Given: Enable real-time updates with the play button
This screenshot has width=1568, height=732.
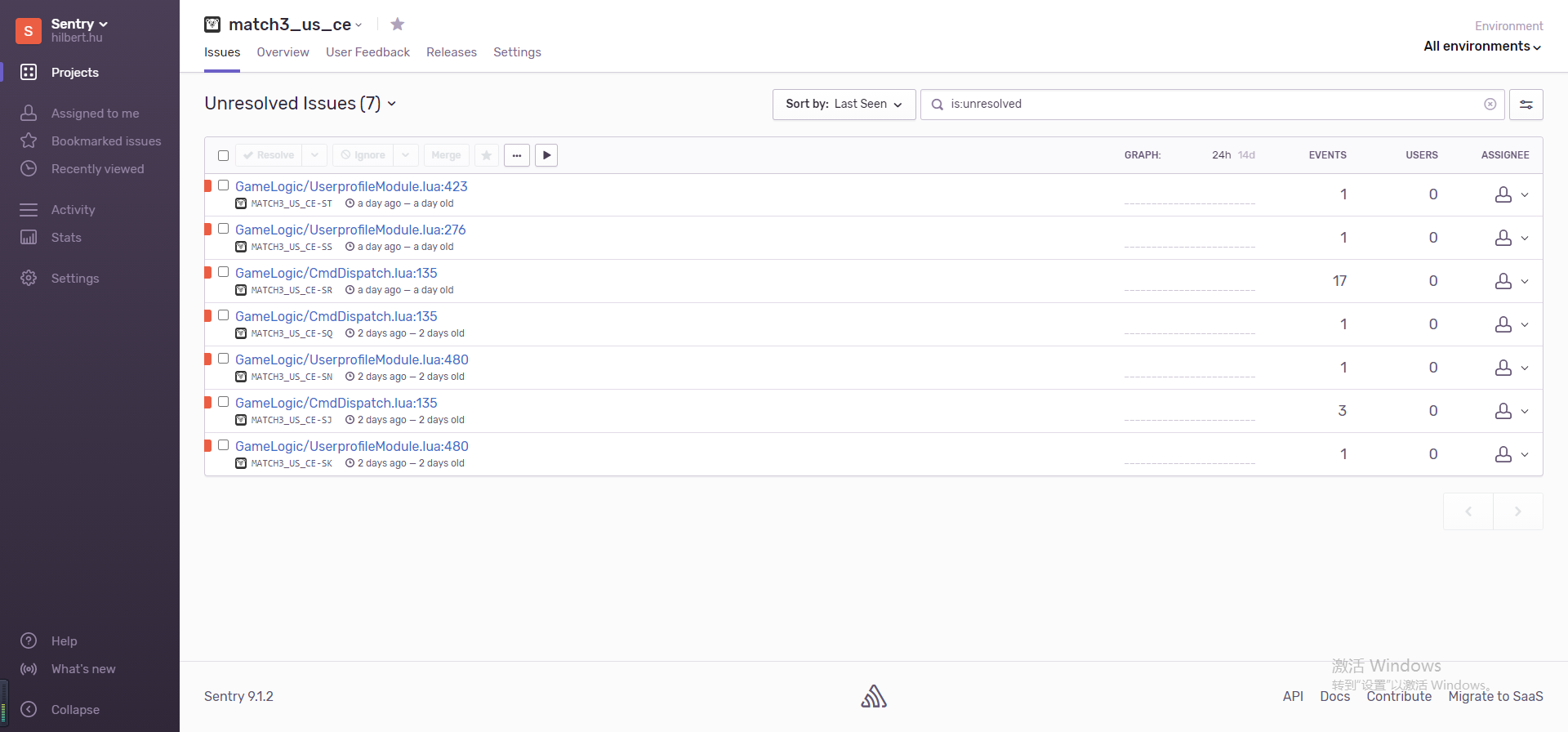Looking at the screenshot, I should coord(546,155).
